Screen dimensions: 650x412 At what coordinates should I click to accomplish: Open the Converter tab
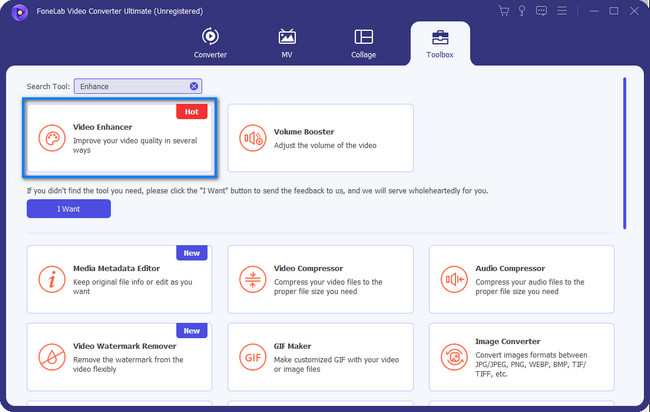[210, 43]
